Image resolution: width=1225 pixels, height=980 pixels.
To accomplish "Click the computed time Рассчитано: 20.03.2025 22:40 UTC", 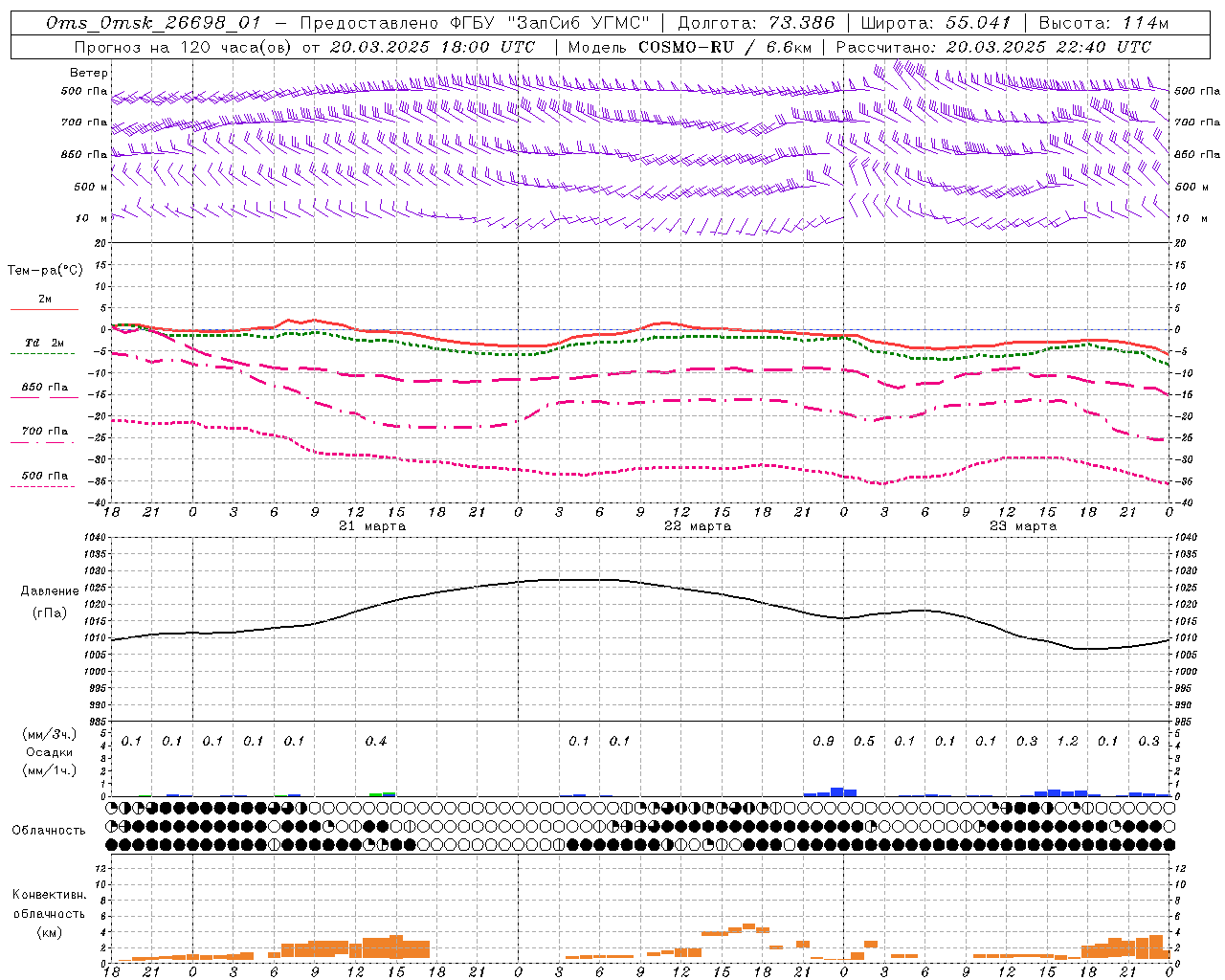I will (993, 47).
